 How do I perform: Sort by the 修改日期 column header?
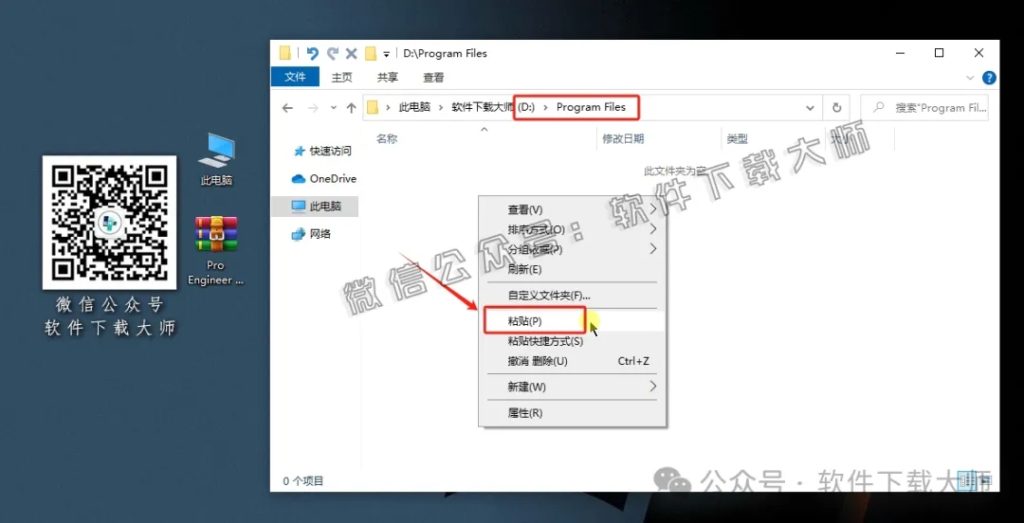coord(623,138)
